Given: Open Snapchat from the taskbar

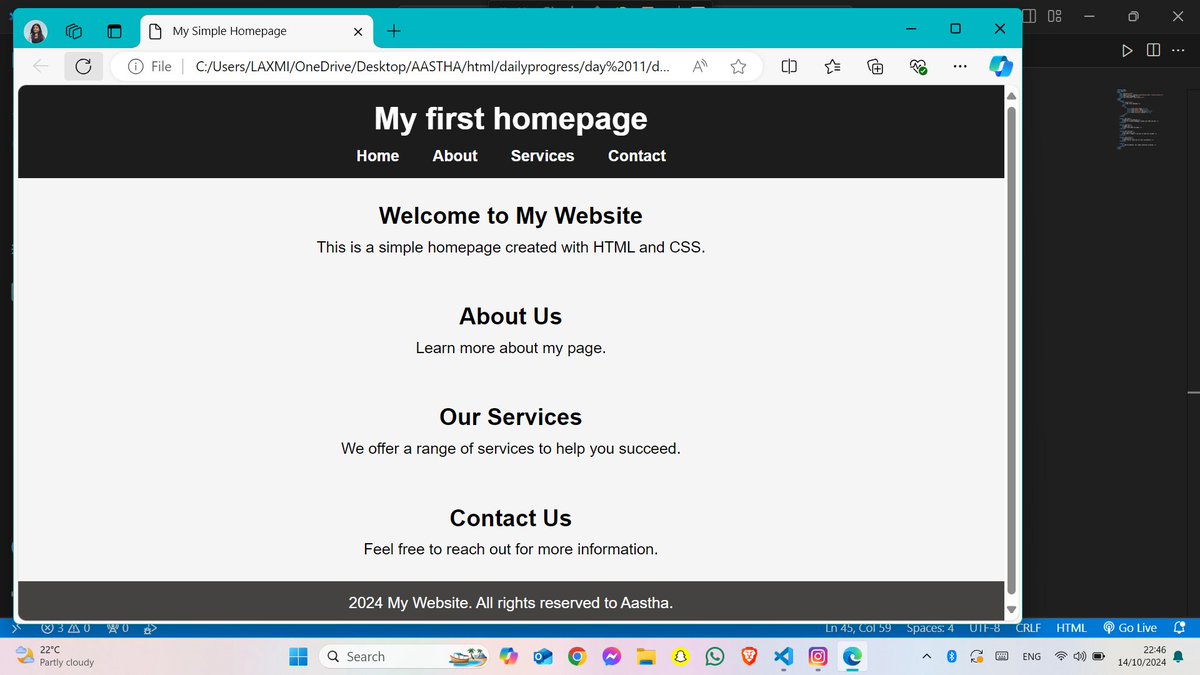Looking at the screenshot, I should point(680,657).
